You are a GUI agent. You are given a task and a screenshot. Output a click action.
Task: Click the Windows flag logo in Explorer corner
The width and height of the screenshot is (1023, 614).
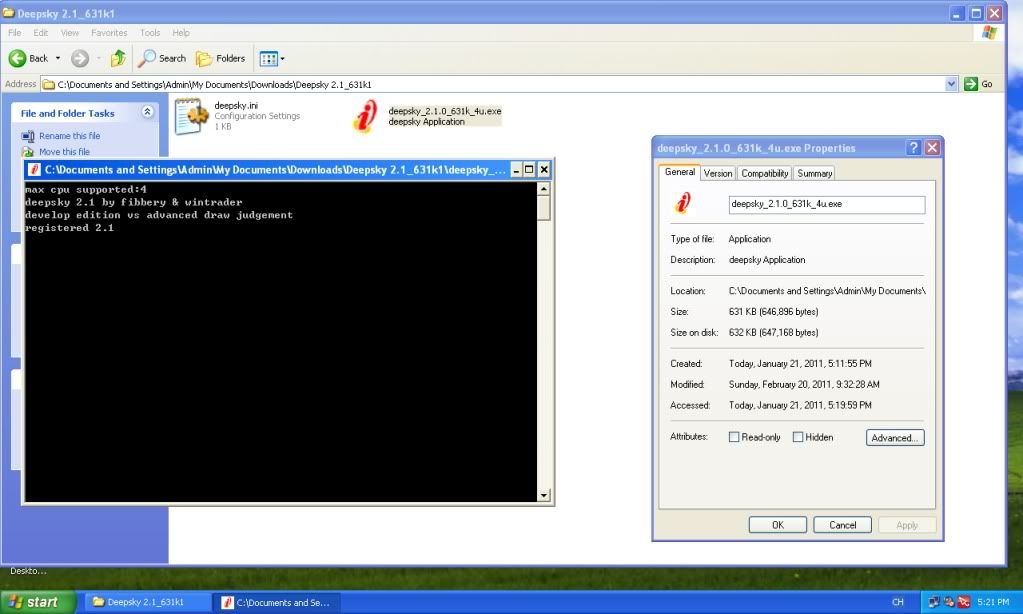989,33
